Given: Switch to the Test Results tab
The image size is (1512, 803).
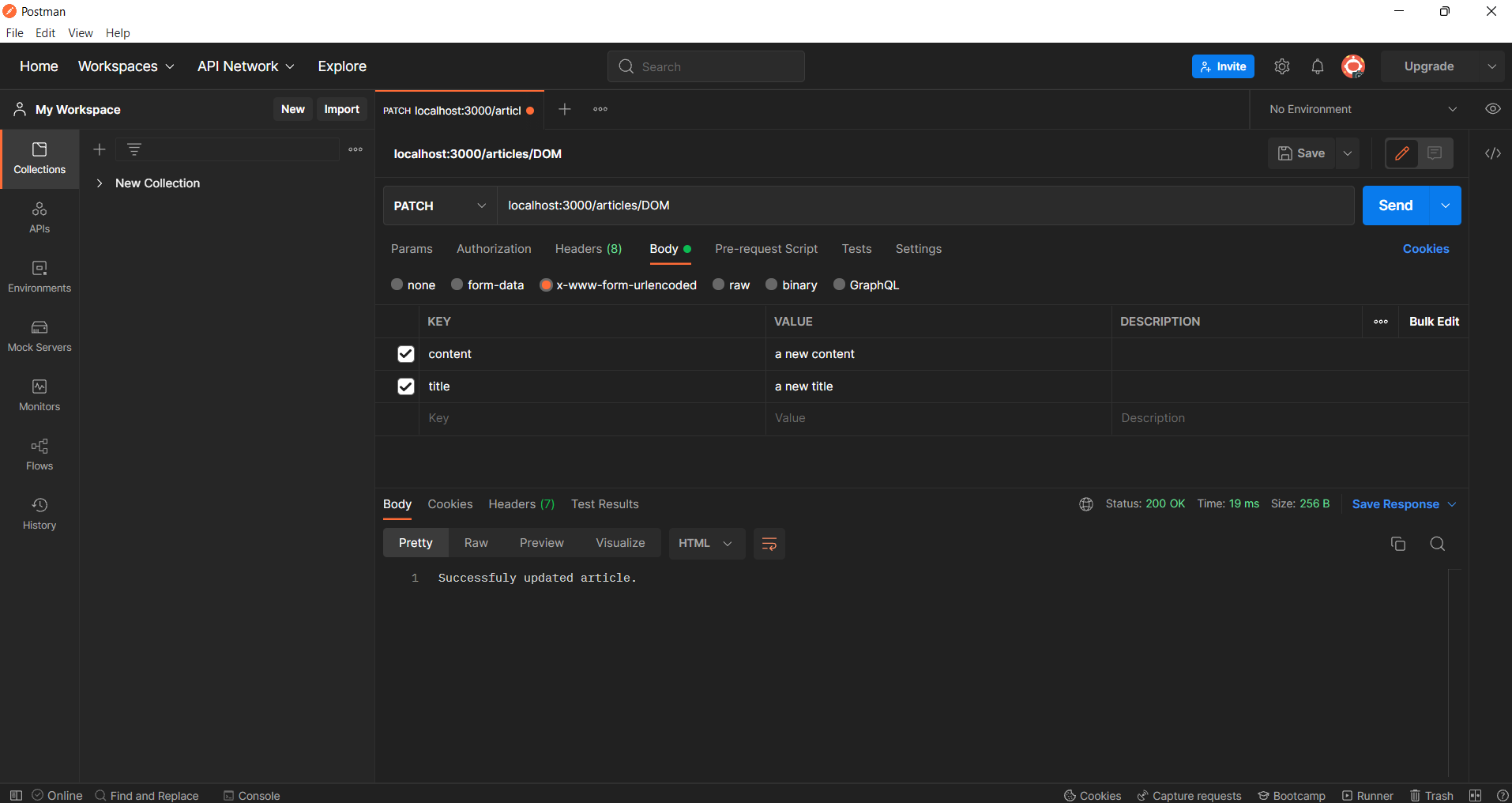Looking at the screenshot, I should [x=605, y=503].
